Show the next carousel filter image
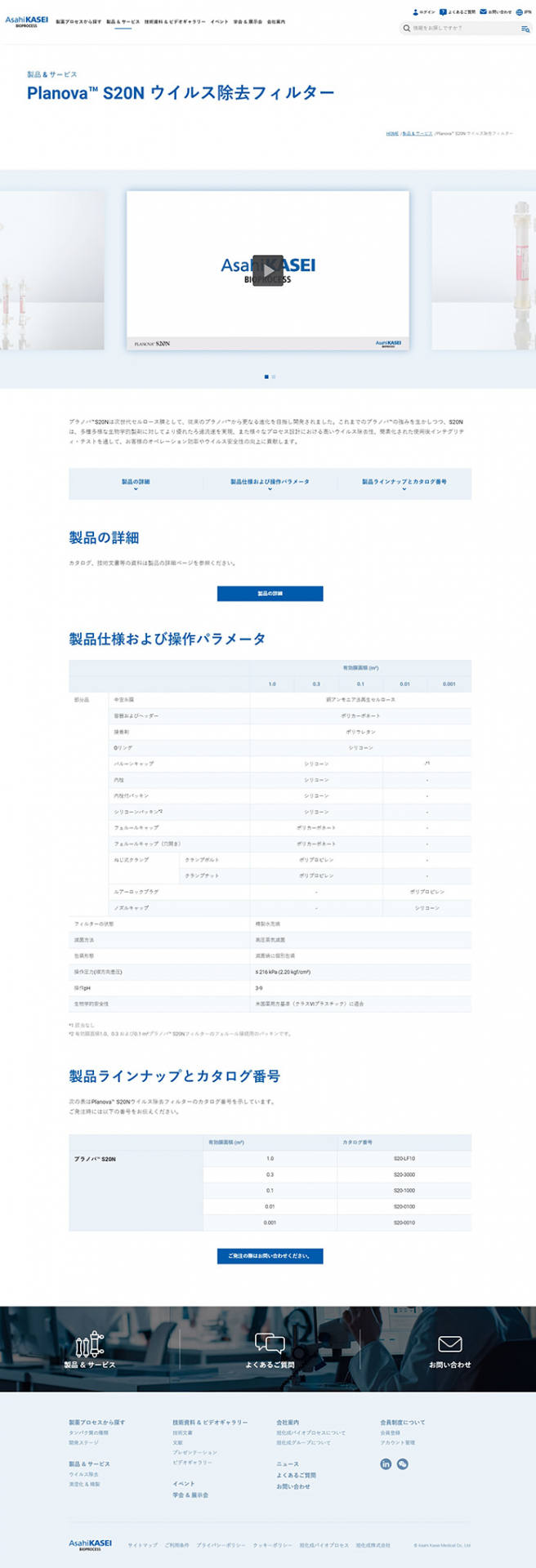 click(484, 270)
